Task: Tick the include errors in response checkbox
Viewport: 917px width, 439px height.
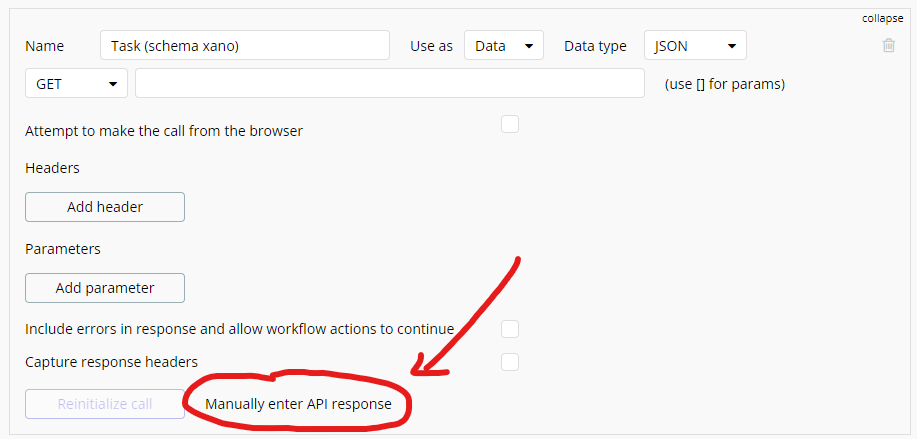Action: tap(510, 329)
